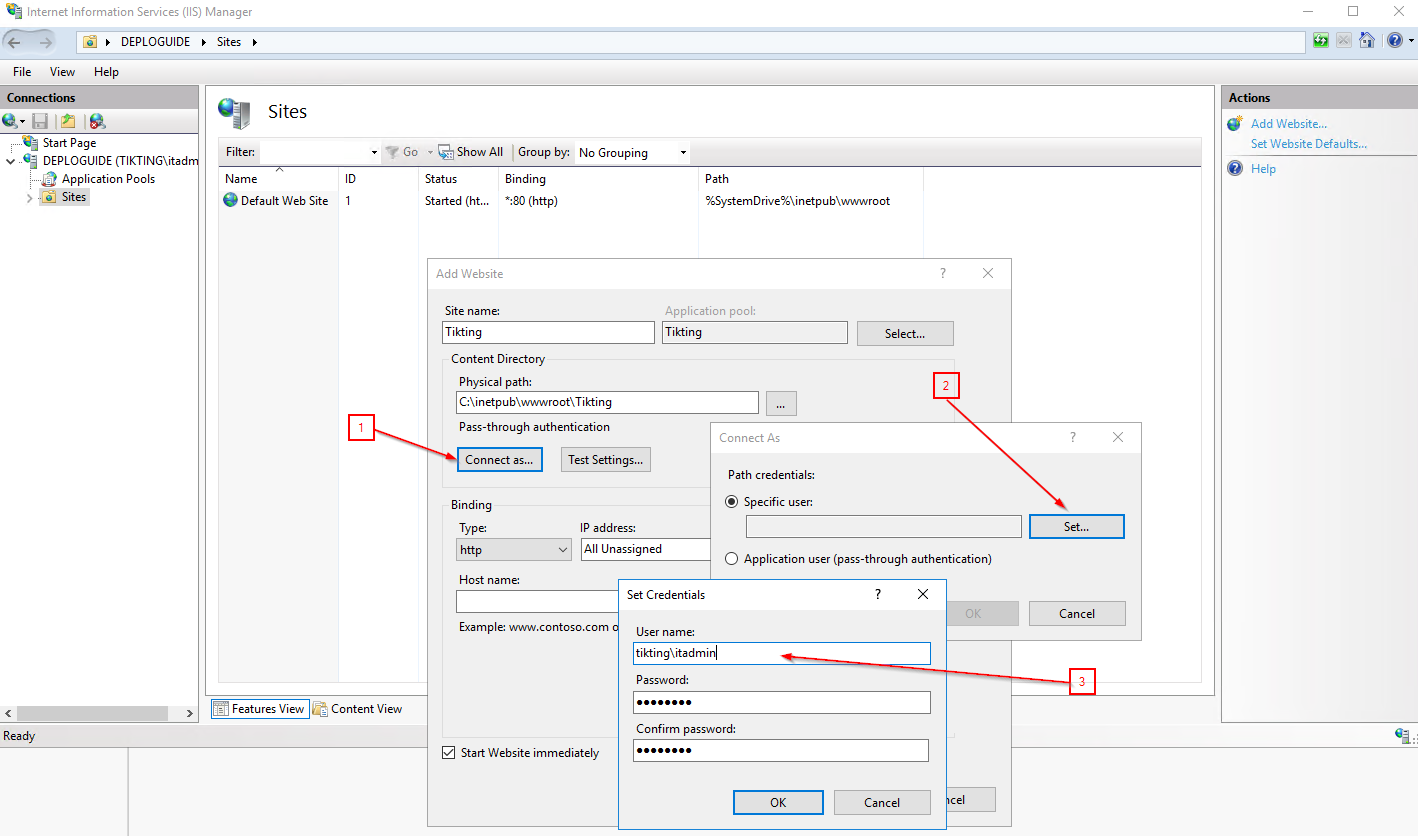Click the Back navigation arrow
1418x836 pixels.
15,42
